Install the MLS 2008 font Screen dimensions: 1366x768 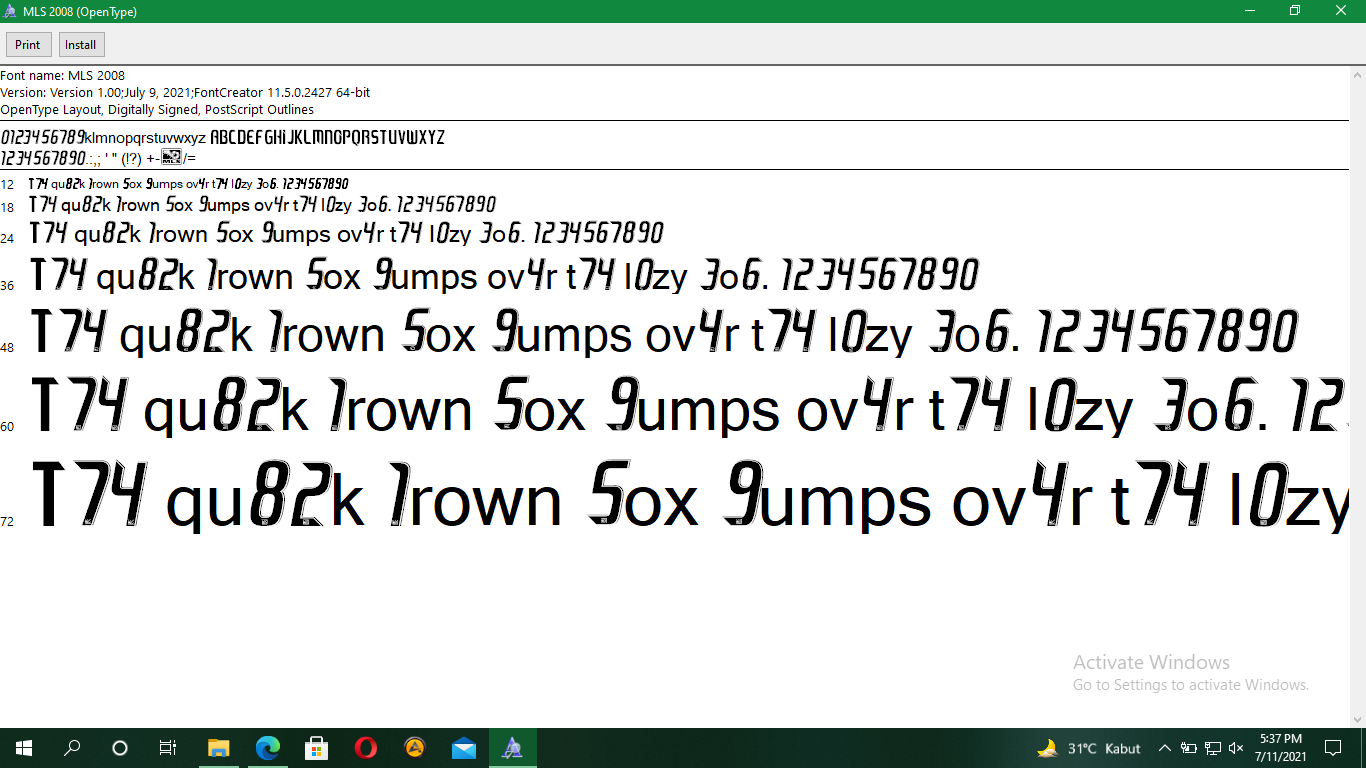click(80, 44)
